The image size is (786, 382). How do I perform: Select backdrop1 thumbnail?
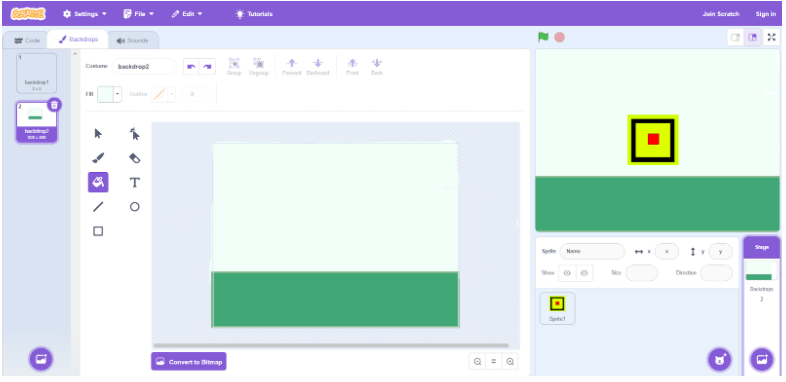[37, 73]
